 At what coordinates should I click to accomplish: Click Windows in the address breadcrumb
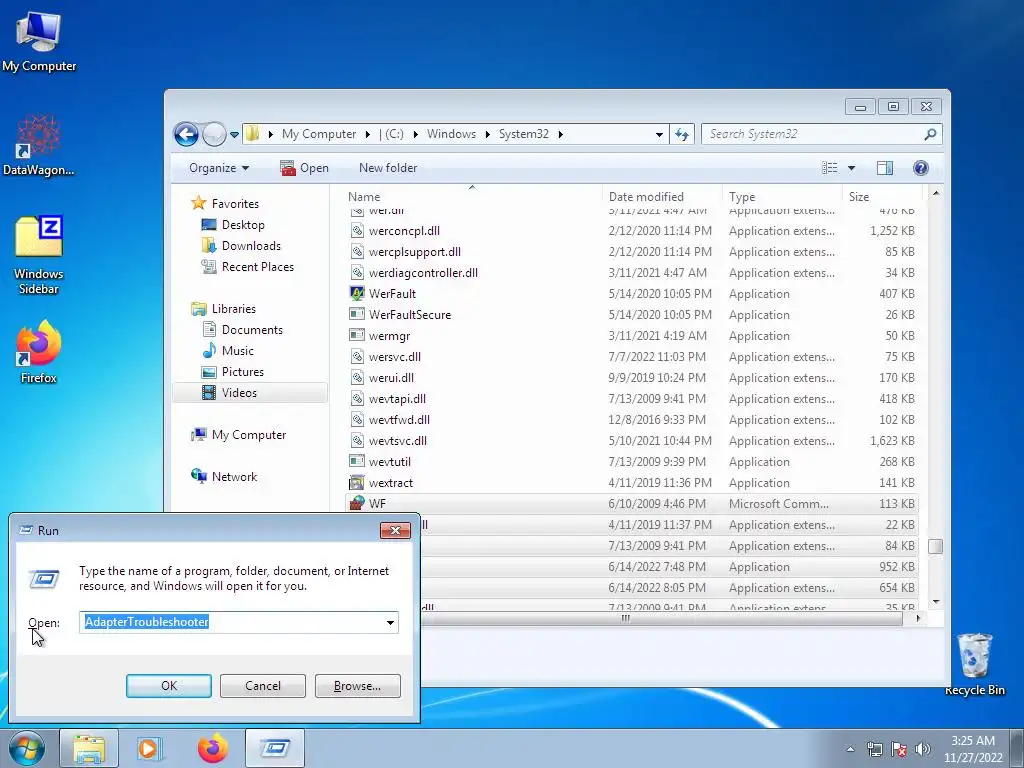[x=451, y=134]
